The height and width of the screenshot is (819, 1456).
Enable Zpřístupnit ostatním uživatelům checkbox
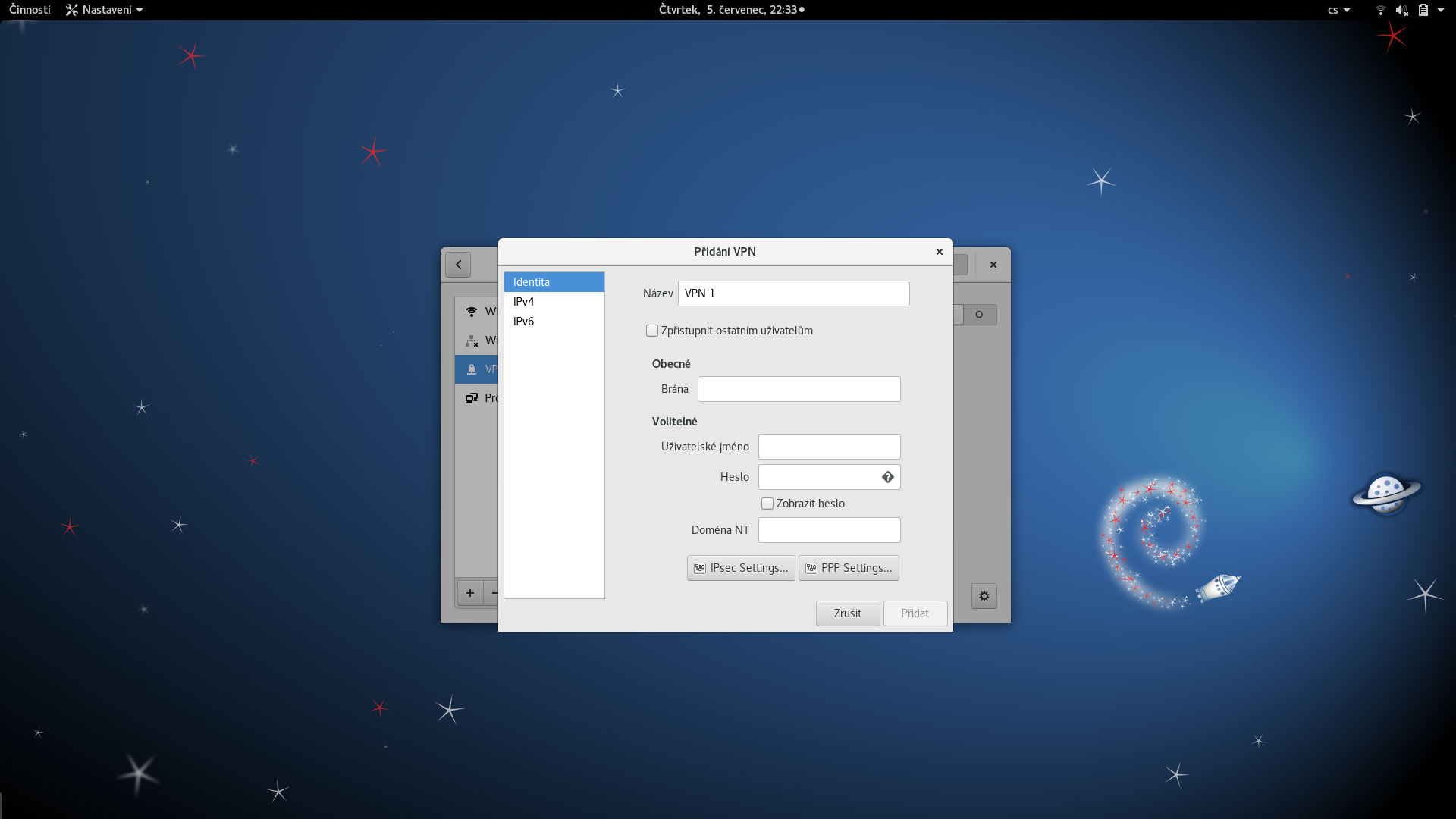(652, 331)
